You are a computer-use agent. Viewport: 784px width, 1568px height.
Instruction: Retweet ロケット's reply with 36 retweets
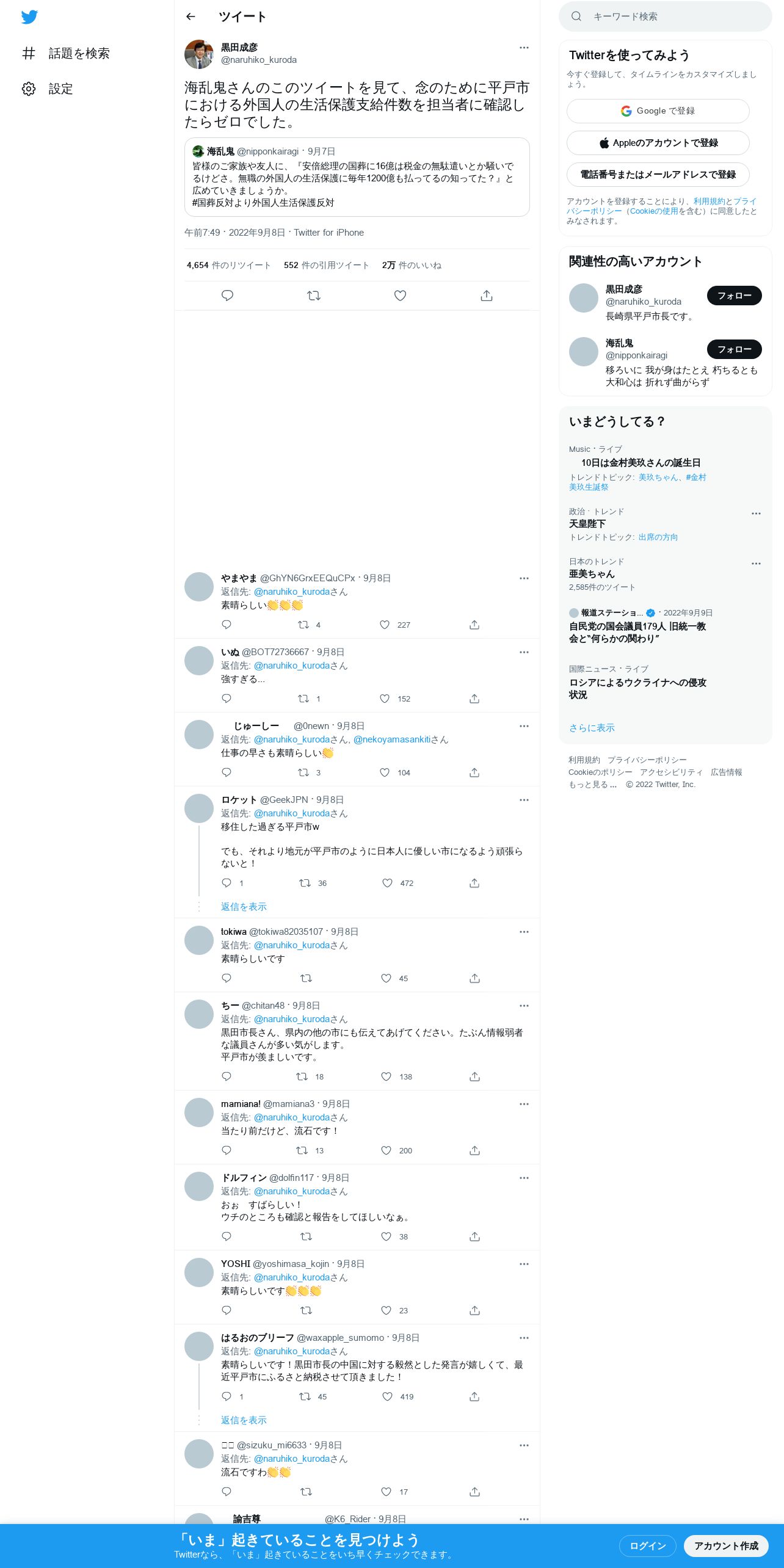[305, 883]
